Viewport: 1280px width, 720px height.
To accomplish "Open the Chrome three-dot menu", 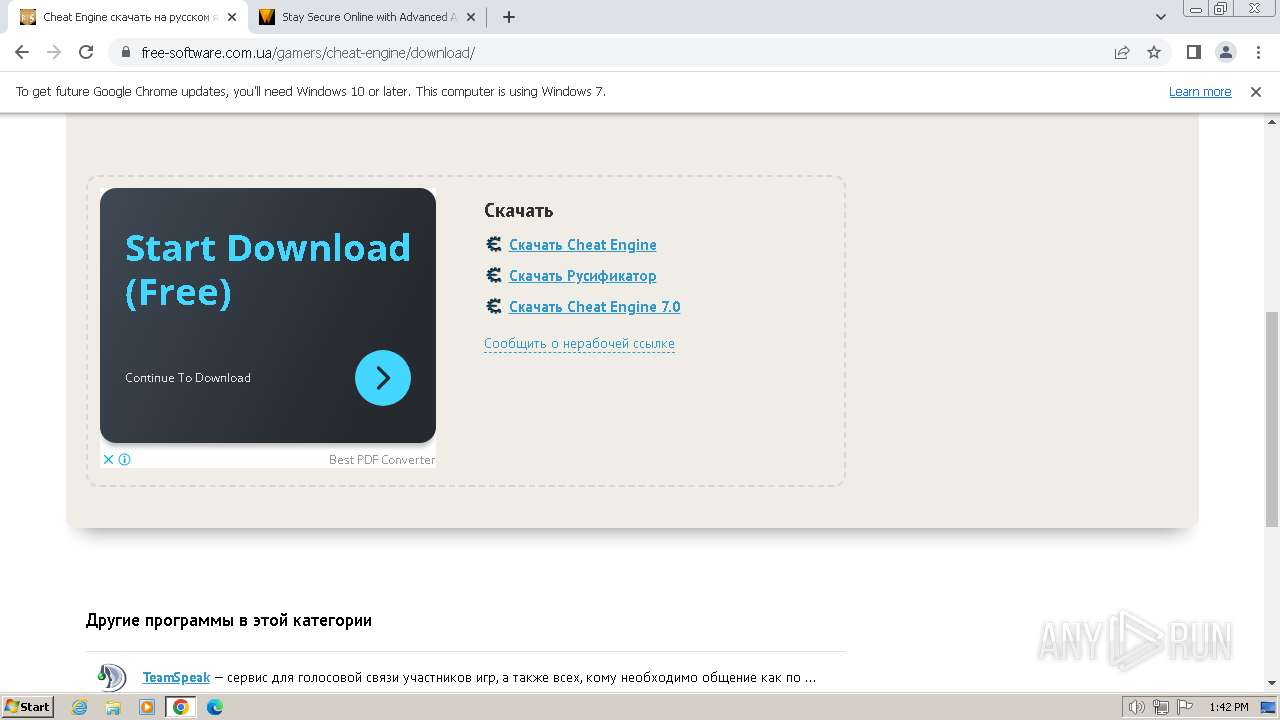I will 1257,52.
